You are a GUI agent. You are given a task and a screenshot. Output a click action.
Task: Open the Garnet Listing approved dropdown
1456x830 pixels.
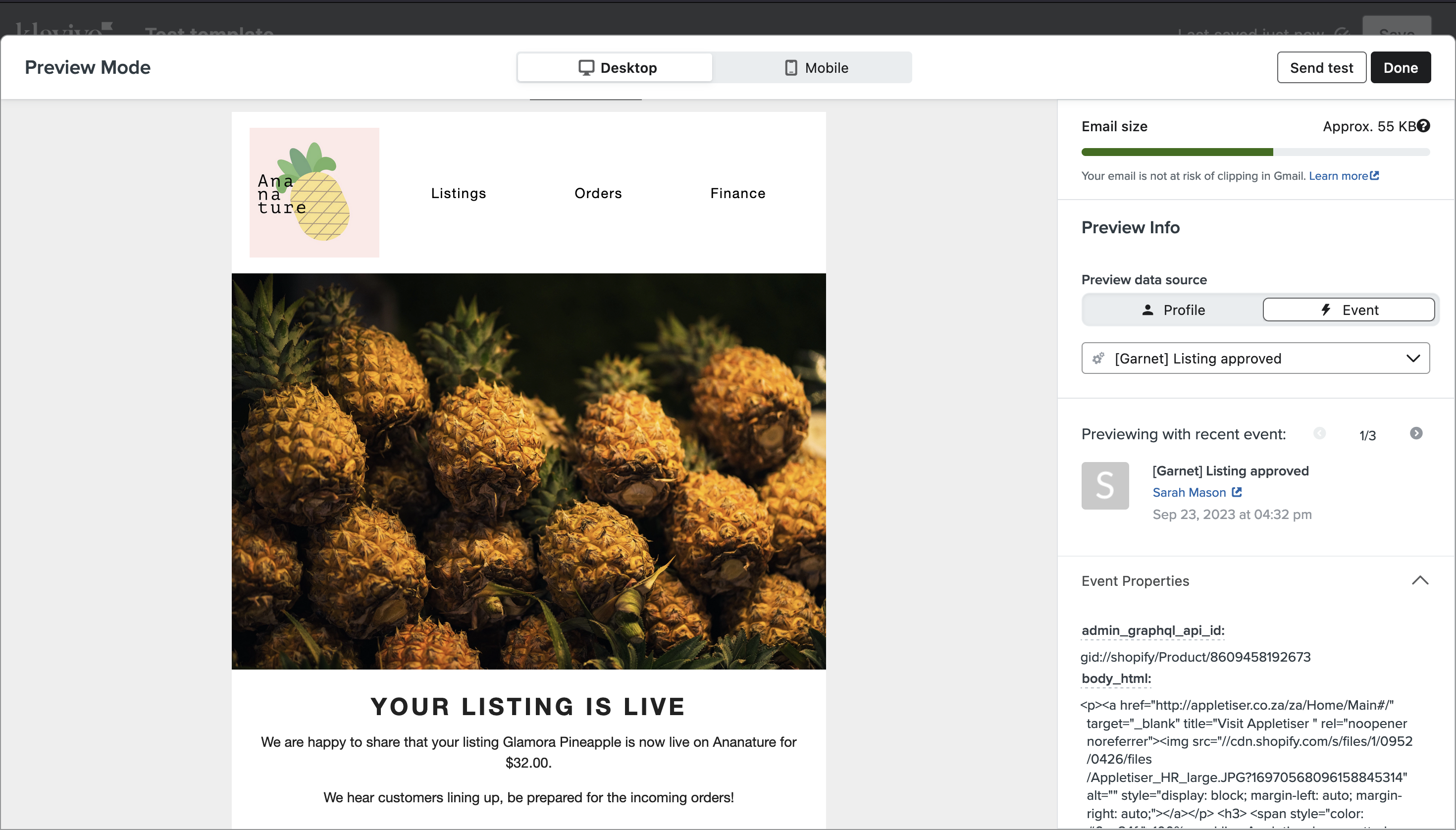pos(1255,359)
